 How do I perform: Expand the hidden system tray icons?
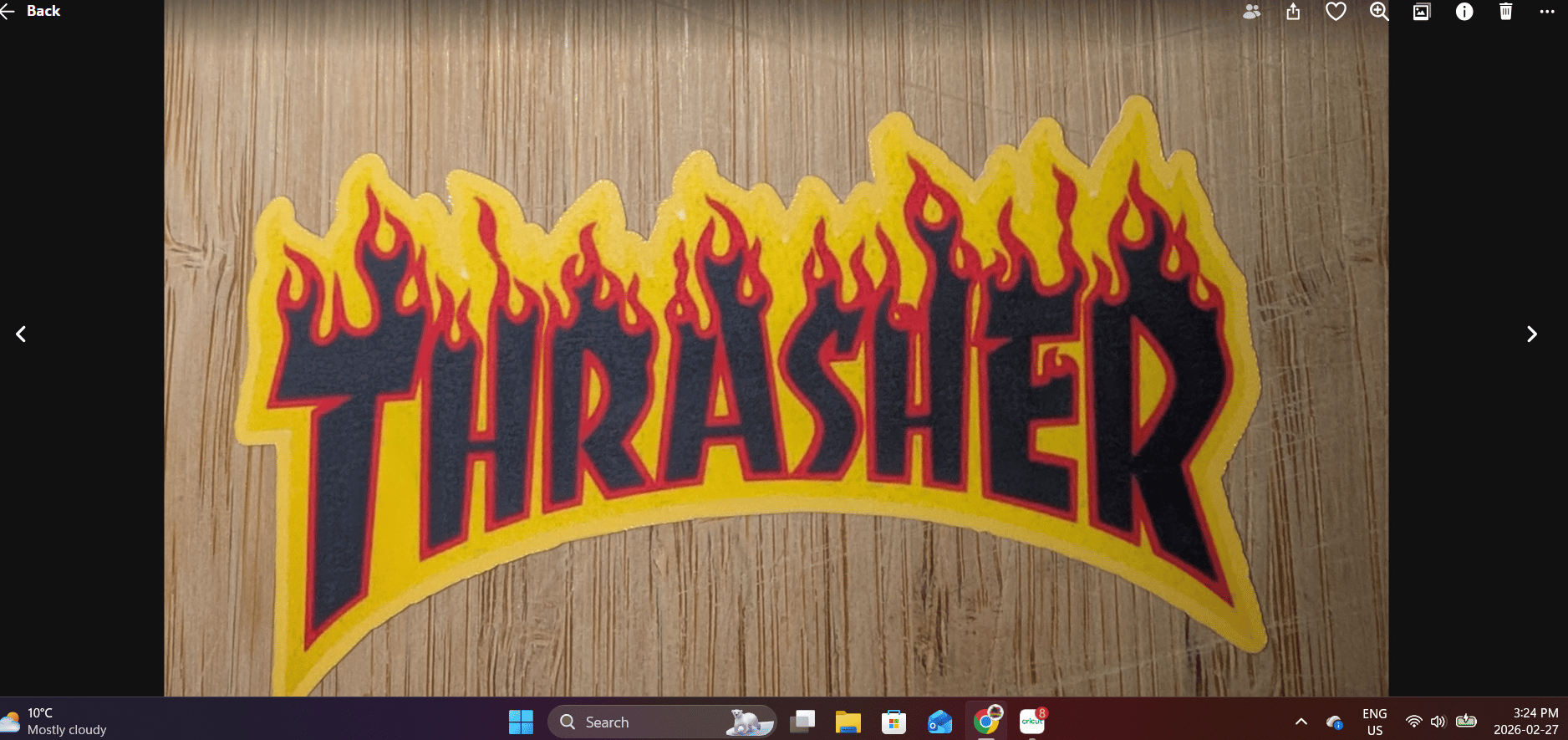[x=1301, y=722]
